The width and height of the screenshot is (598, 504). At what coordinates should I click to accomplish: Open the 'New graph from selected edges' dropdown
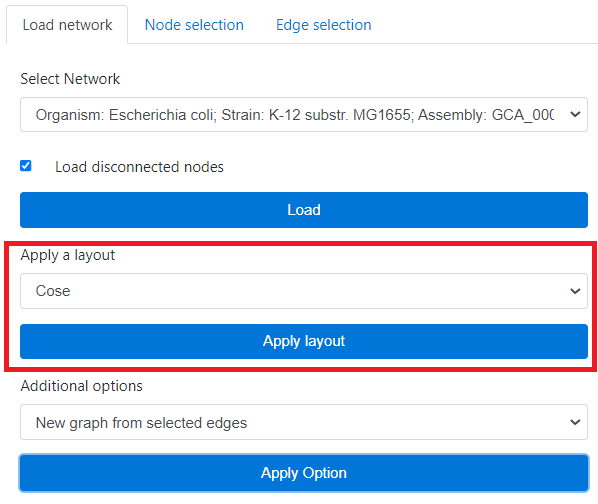pos(304,422)
